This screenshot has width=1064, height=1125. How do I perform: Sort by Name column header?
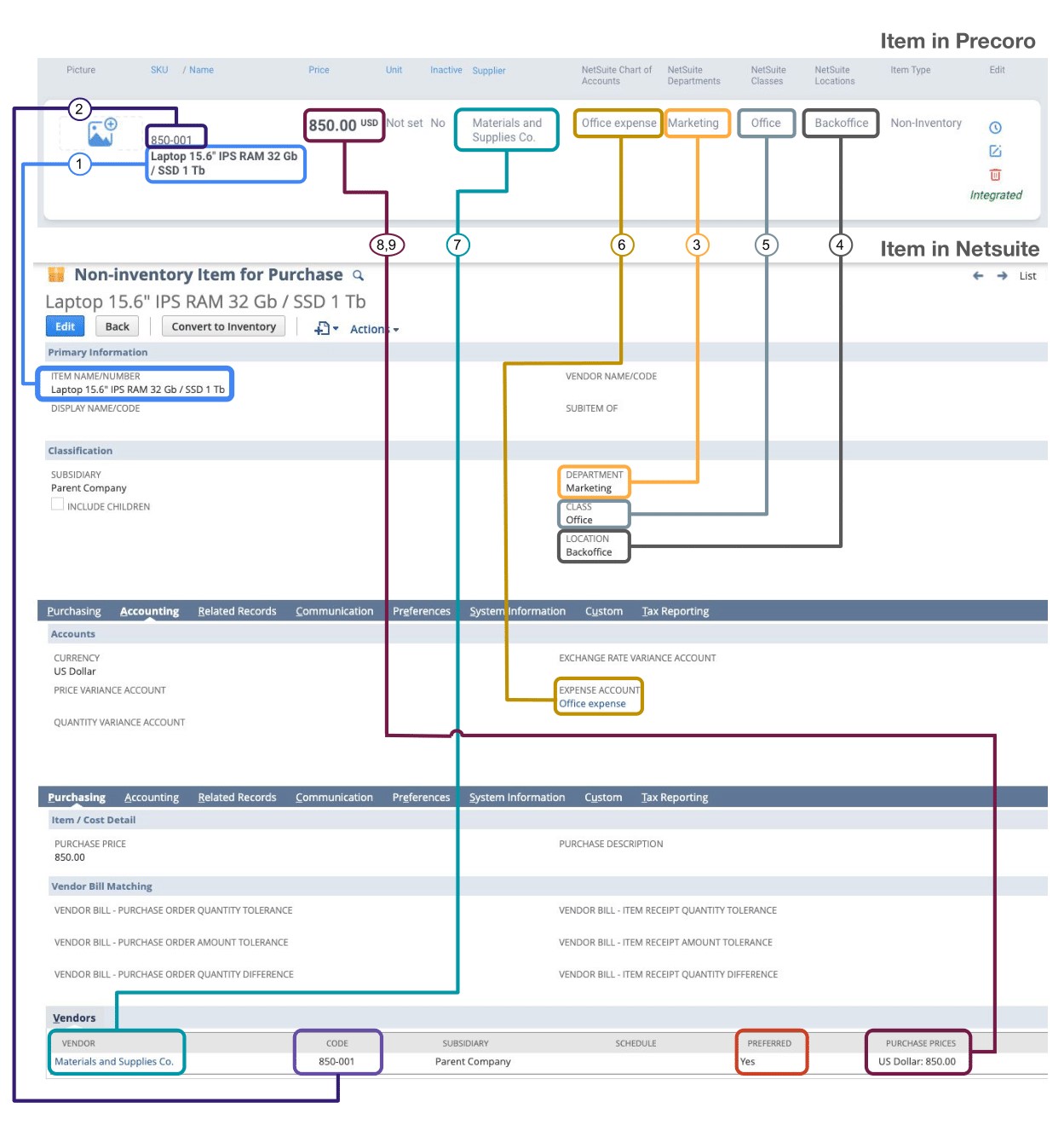[201, 70]
